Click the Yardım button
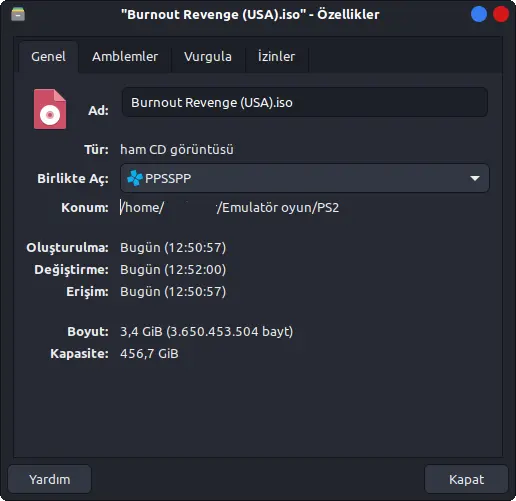Viewport: 516px width, 501px height. tap(49, 479)
